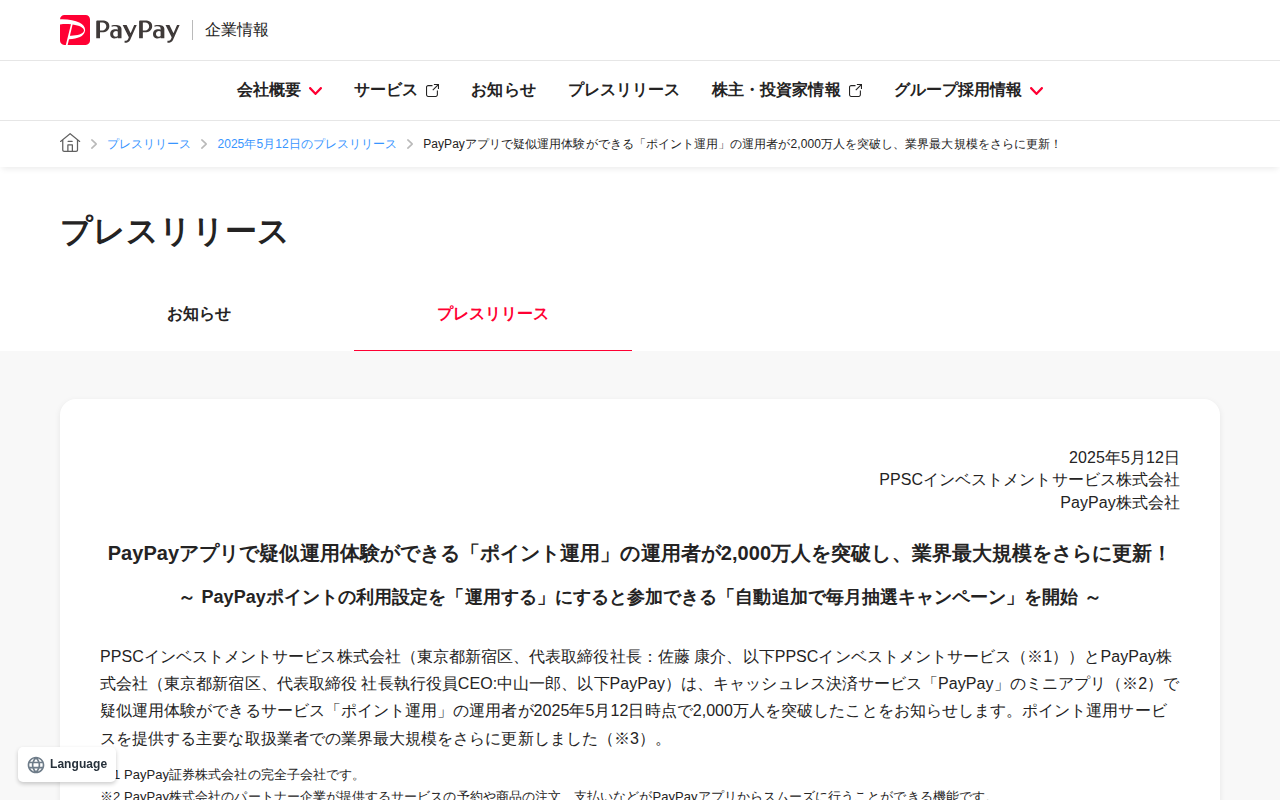Image resolution: width=1280 pixels, height=800 pixels.
Task: Open the 会社概要 menu
Action: click(279, 90)
